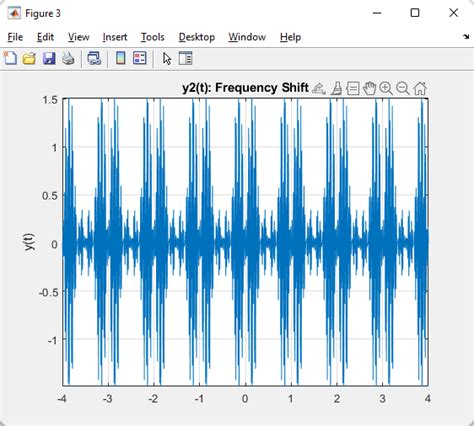Click the New Figure icon
The height and width of the screenshot is (426, 474).
tap(10, 58)
